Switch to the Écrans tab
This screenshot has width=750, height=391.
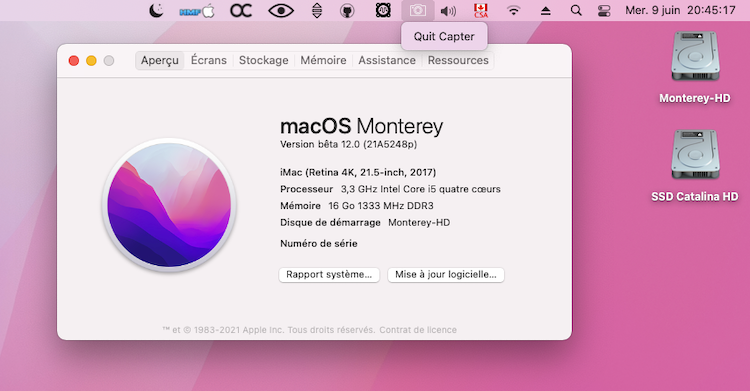click(x=209, y=60)
